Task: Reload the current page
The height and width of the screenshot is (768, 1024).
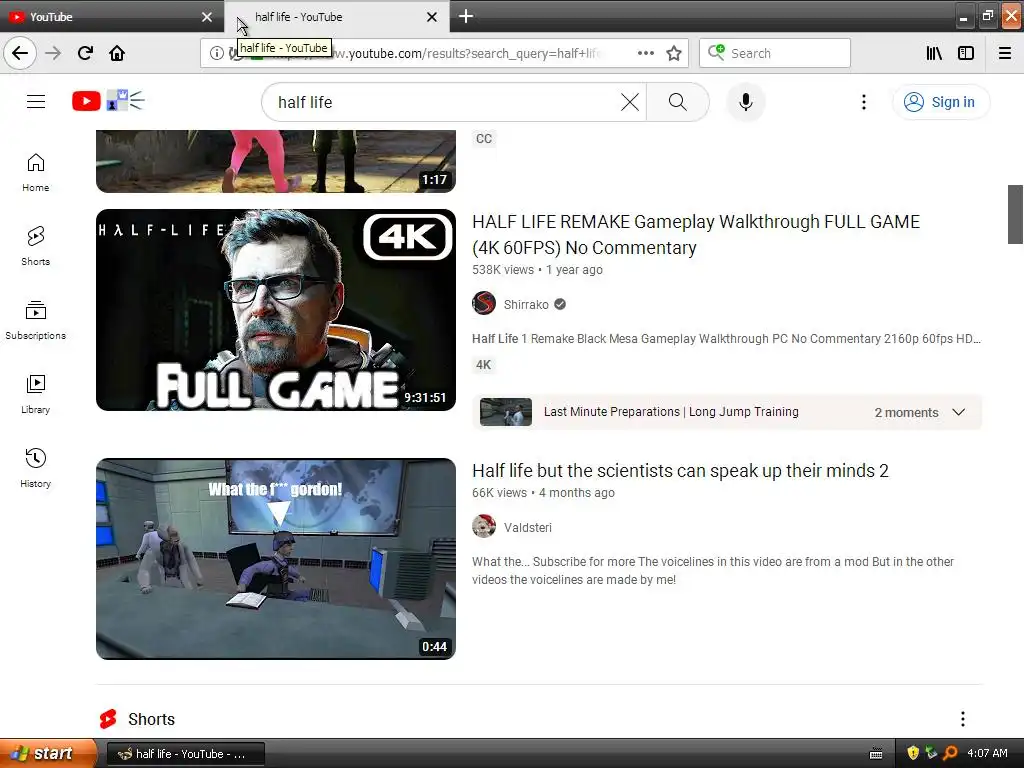Action: 85,53
